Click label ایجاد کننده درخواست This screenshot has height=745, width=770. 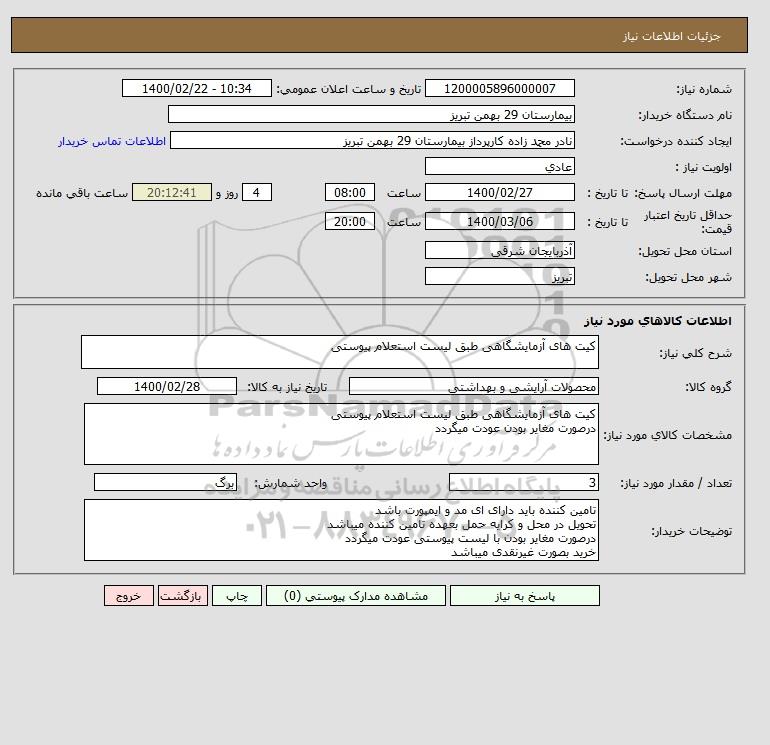pyautogui.click(x=676, y=141)
